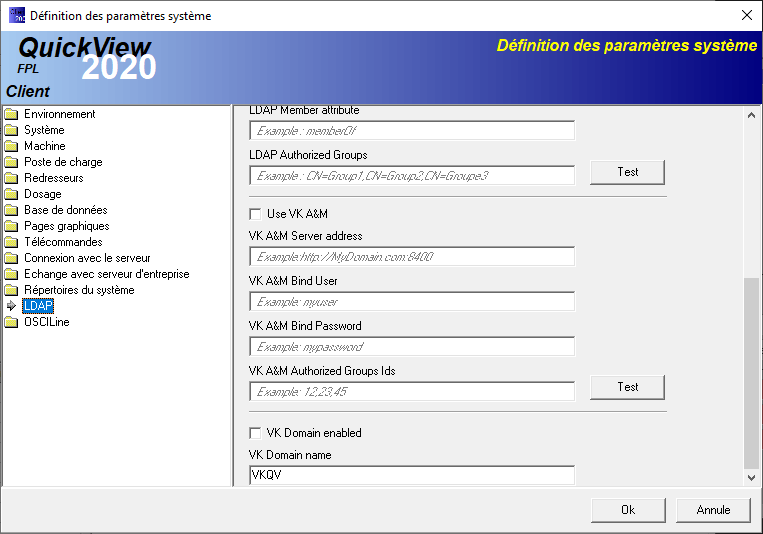The width and height of the screenshot is (763, 534).
Task: Click the Système folder icon
Action: (x=11, y=130)
